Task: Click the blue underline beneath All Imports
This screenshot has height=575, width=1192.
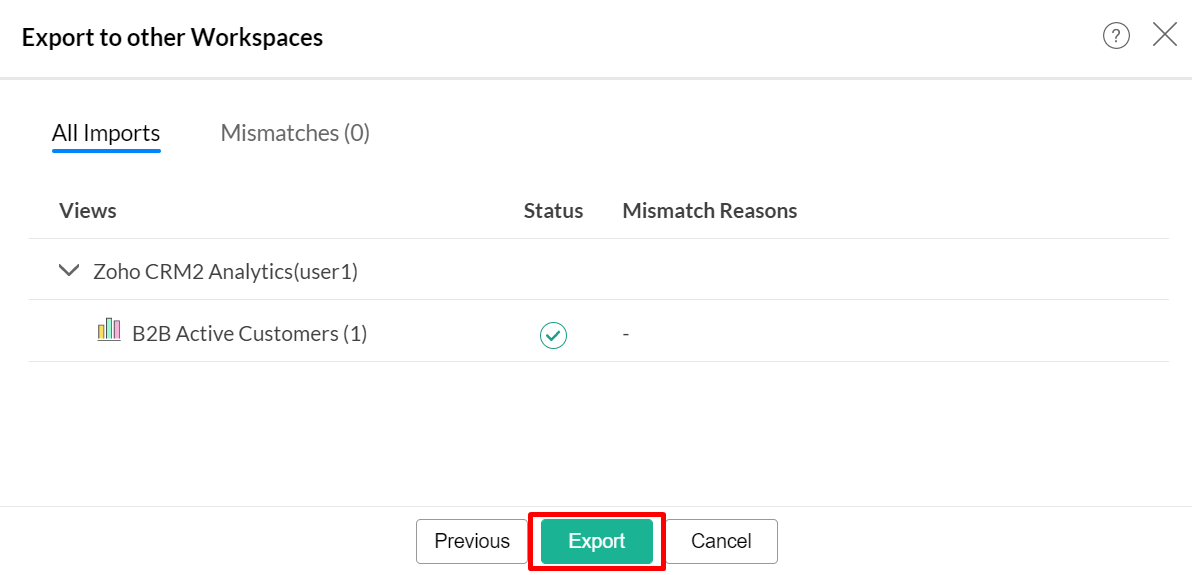Action: point(106,151)
